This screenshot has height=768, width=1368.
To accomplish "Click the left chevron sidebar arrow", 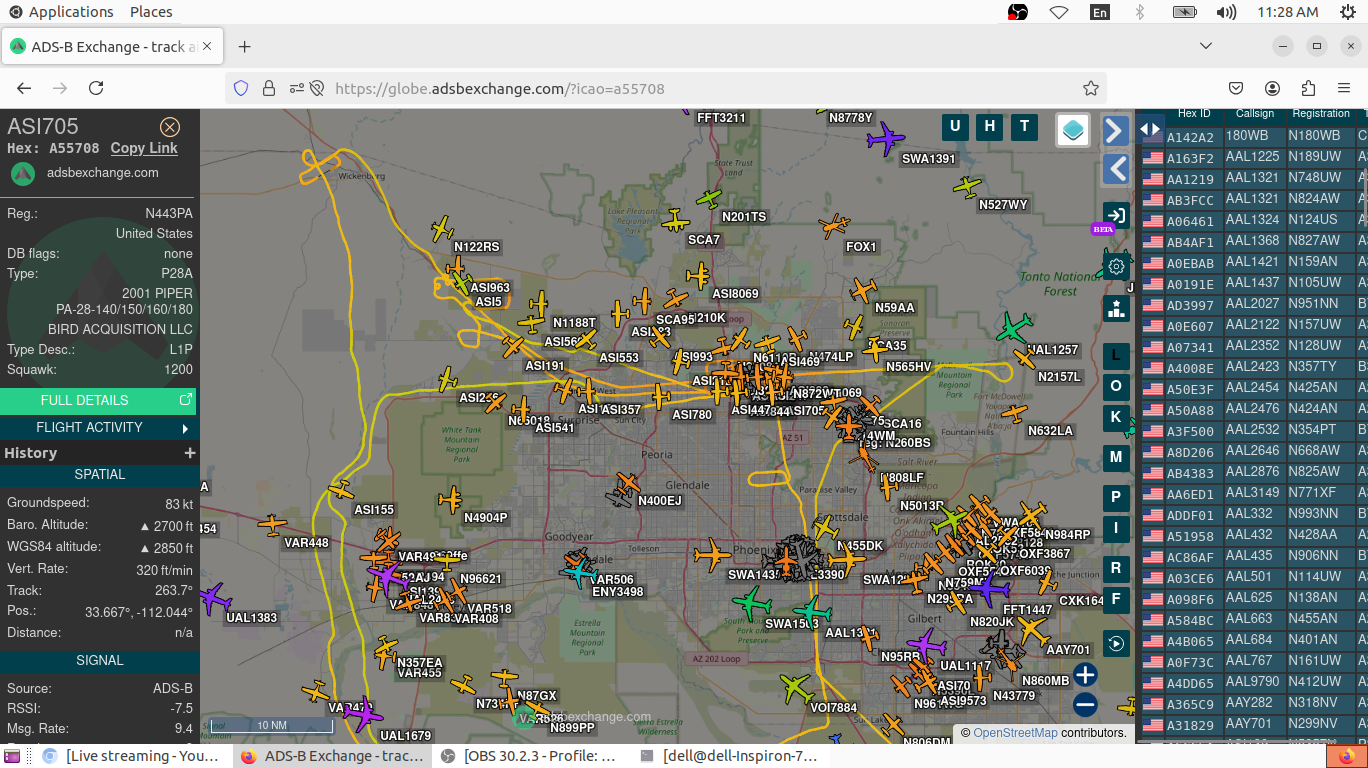I will 1116,168.
